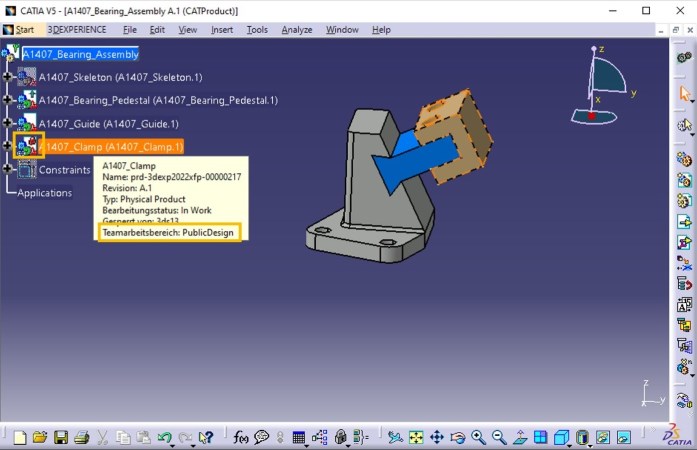Image resolution: width=697 pixels, height=450 pixels.
Task: Open the Design Table icon
Action: 299,438
